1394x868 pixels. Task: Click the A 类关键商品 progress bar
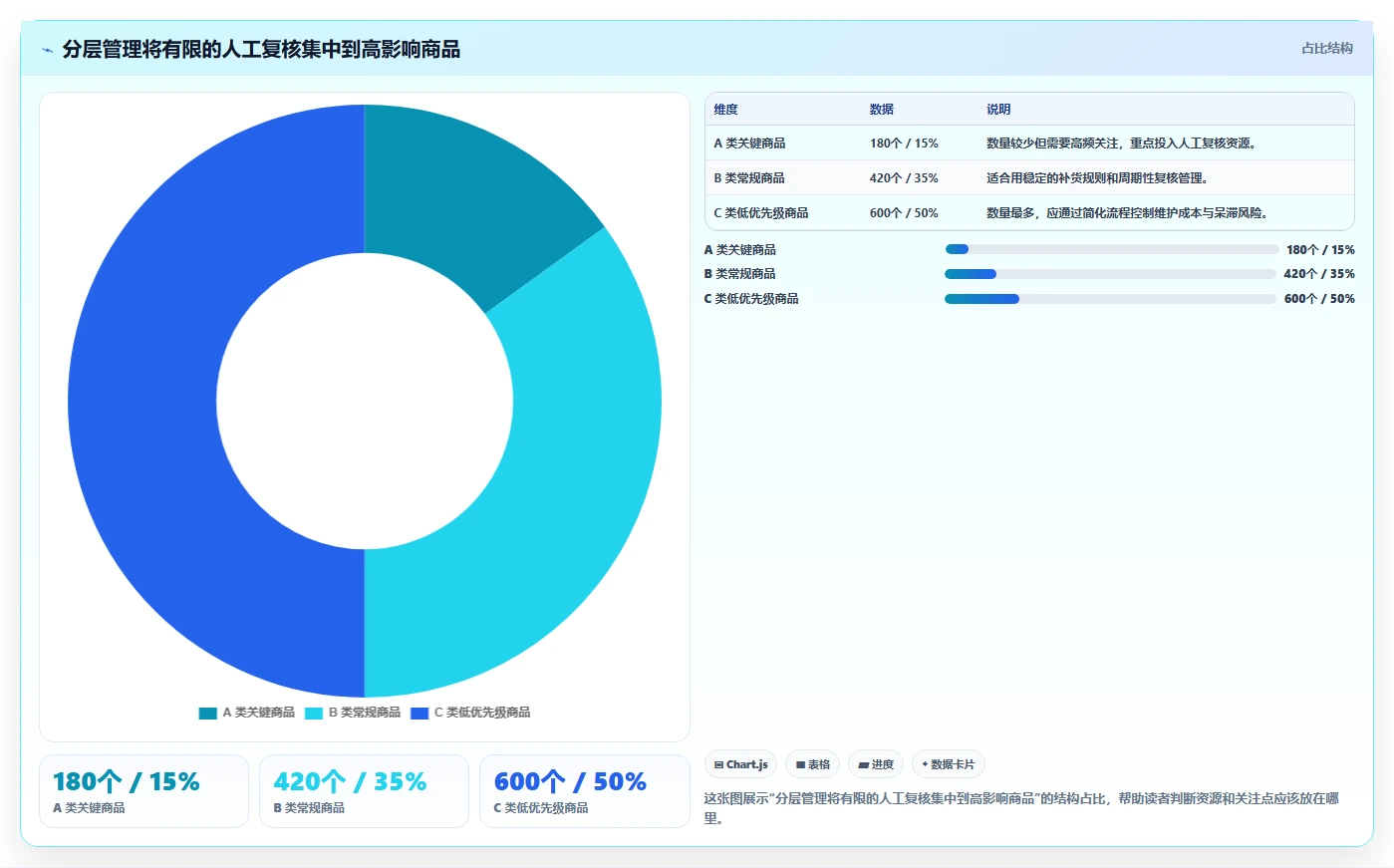click(1111, 249)
